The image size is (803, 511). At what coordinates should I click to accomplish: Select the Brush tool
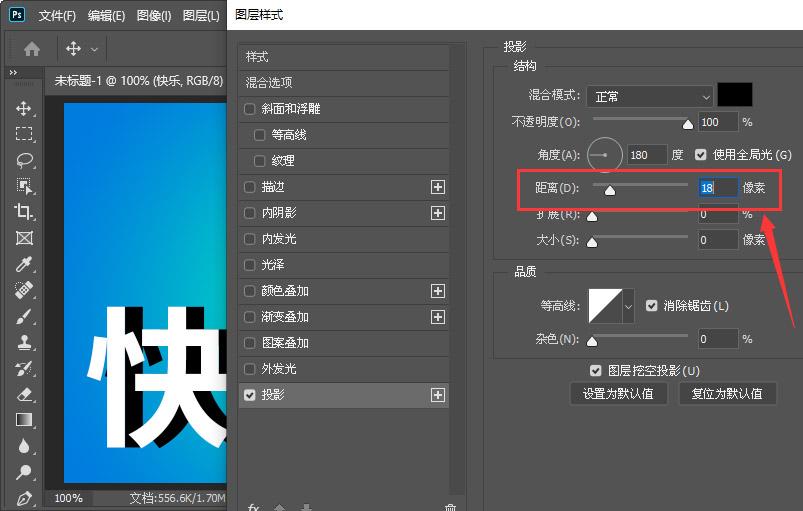click(x=24, y=316)
